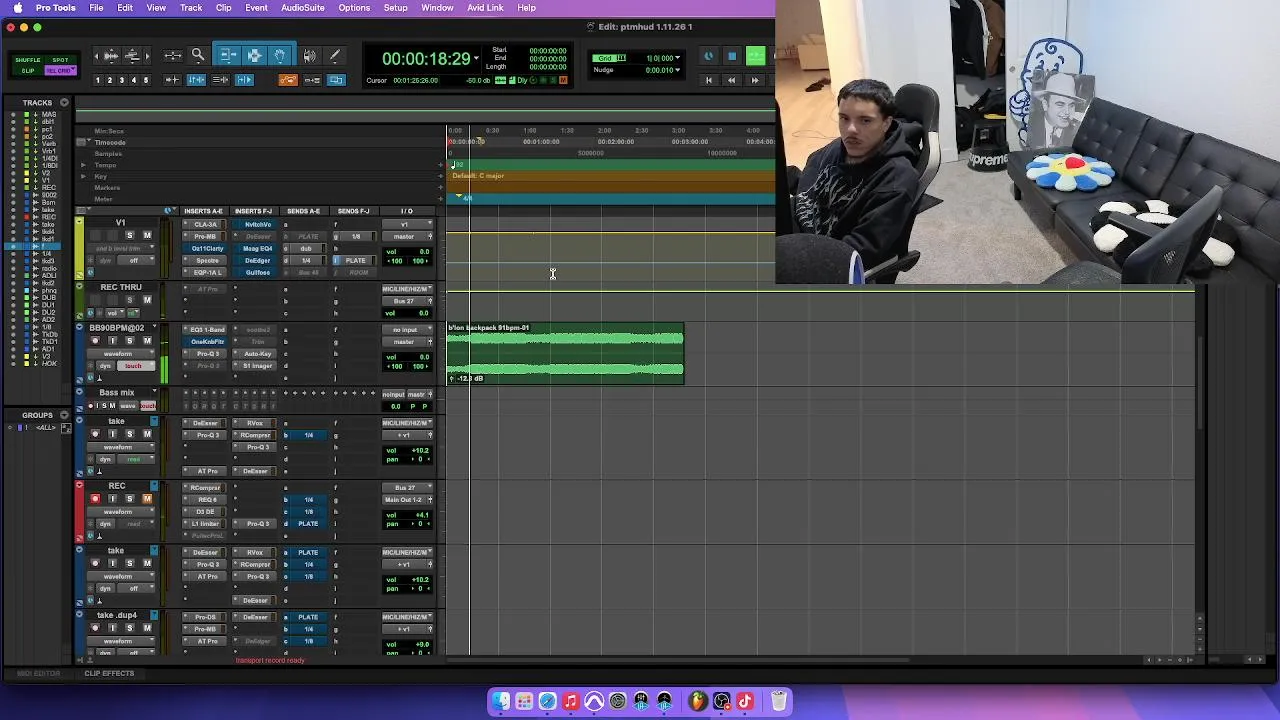Screen dimensions: 1280x720
Task: Enable the orange Link Timeline button
Action: pyautogui.click(x=288, y=80)
